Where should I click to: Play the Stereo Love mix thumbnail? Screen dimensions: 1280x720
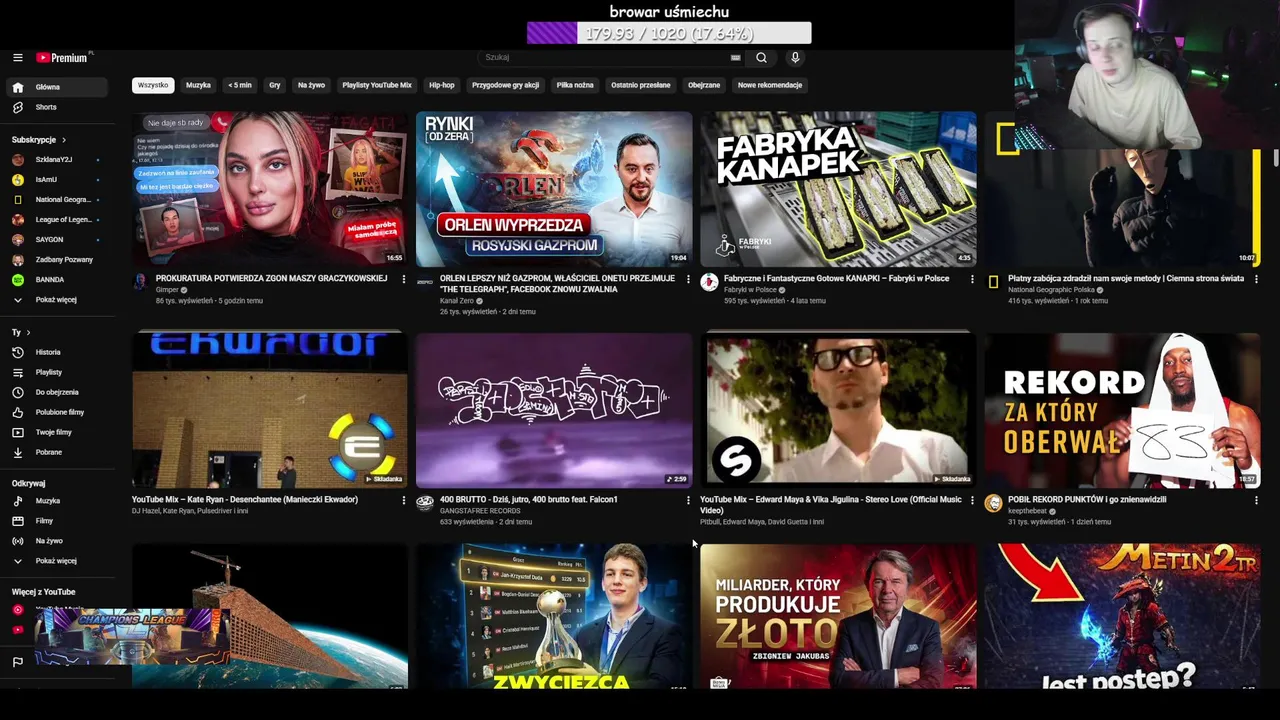click(838, 410)
